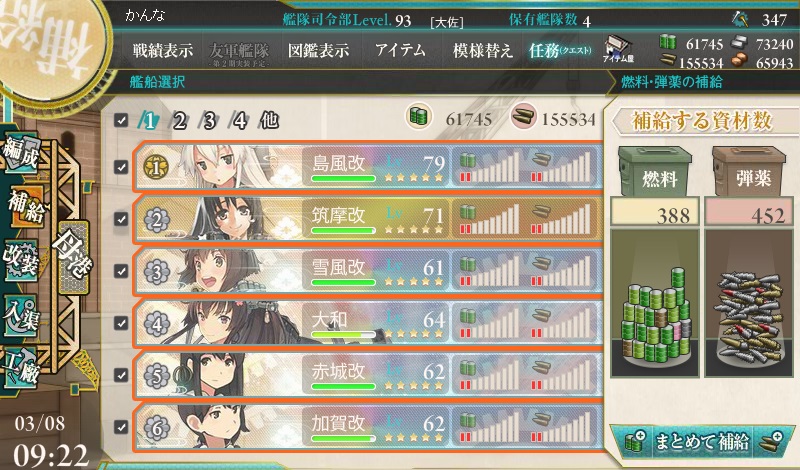
Task: Click the まとめて補給 resupply all button
Action: click(702, 441)
